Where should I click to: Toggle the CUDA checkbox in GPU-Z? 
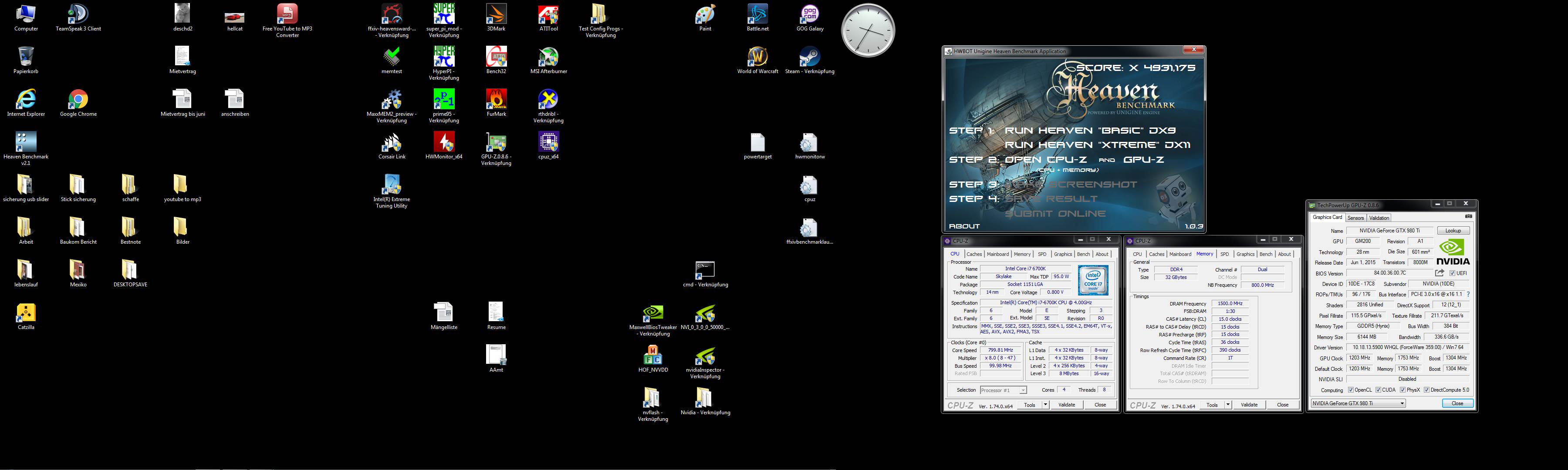click(1379, 390)
